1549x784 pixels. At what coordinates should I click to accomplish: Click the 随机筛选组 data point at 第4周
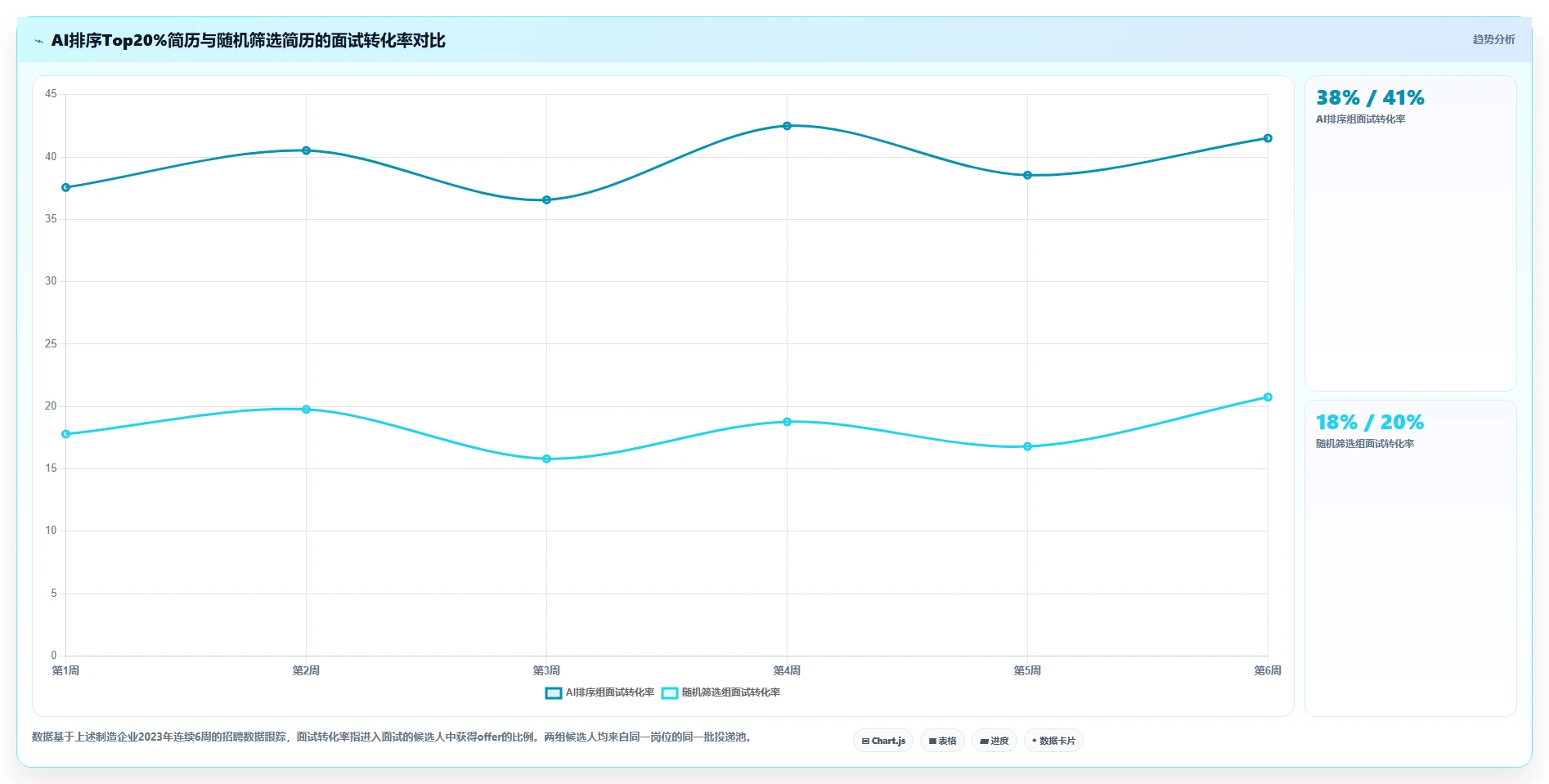pos(788,422)
